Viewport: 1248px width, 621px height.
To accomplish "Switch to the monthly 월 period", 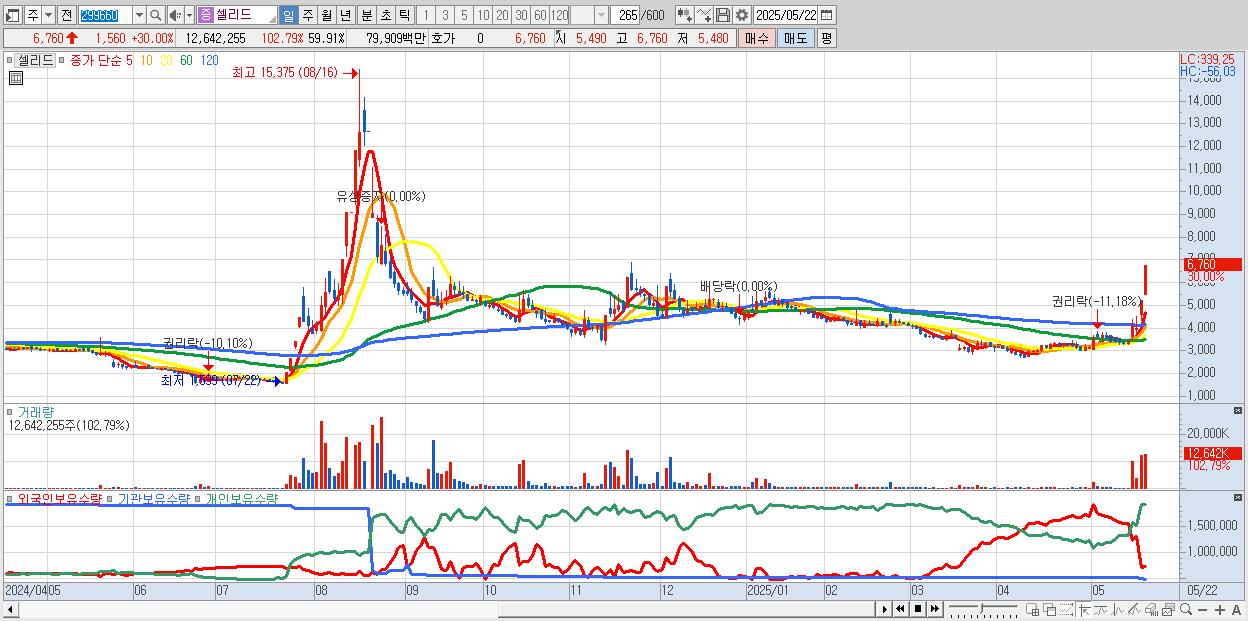I will (326, 15).
